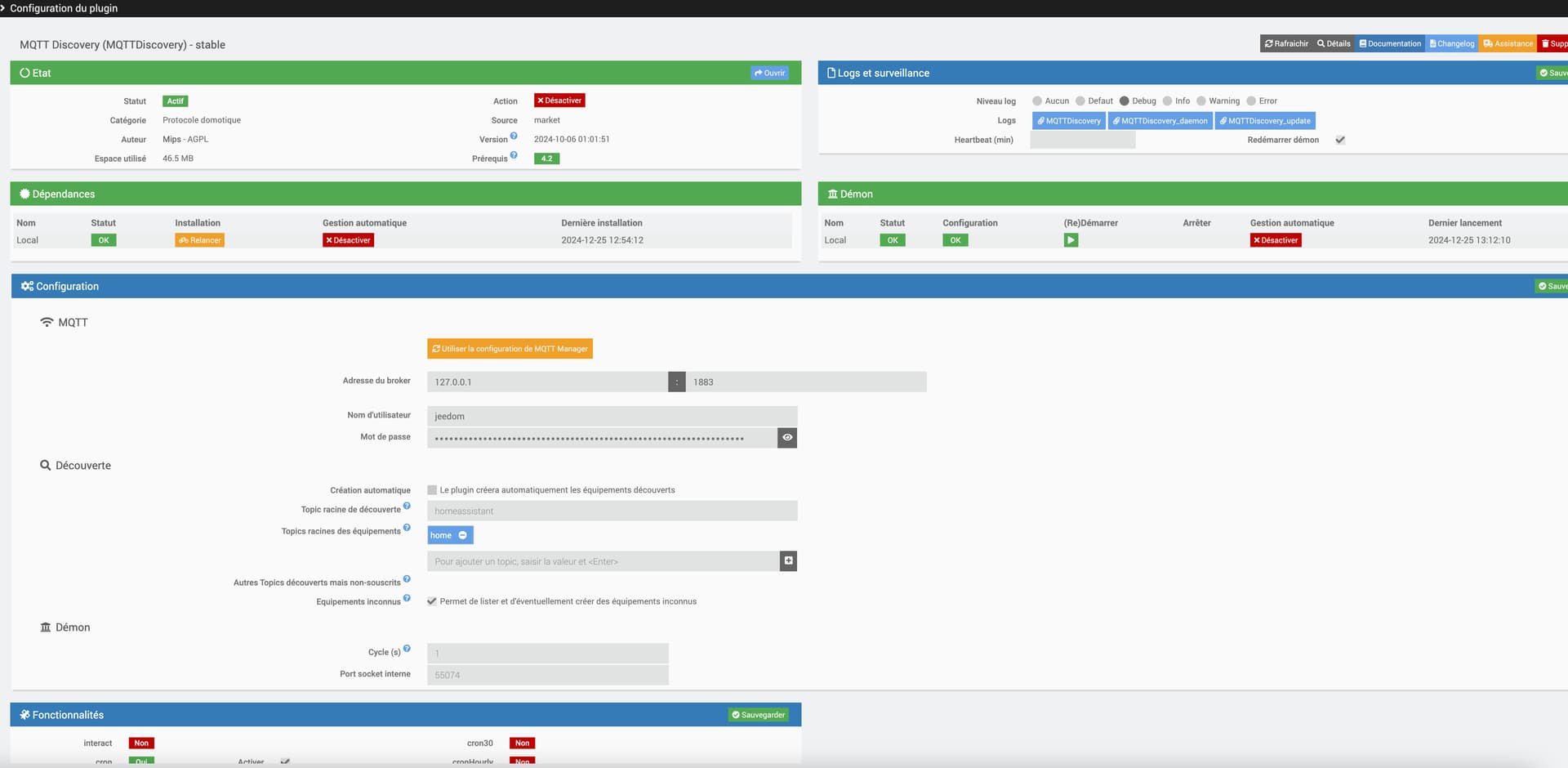Deactivate the plugin via red Désactiver in Etat
The height and width of the screenshot is (768, 1568).
pos(559,100)
